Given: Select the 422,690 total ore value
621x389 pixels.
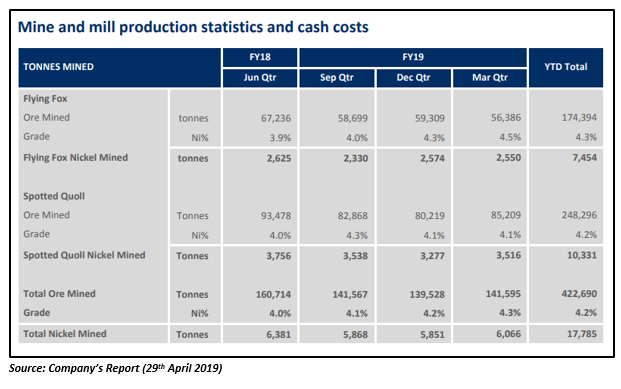Looking at the screenshot, I should pos(579,294).
